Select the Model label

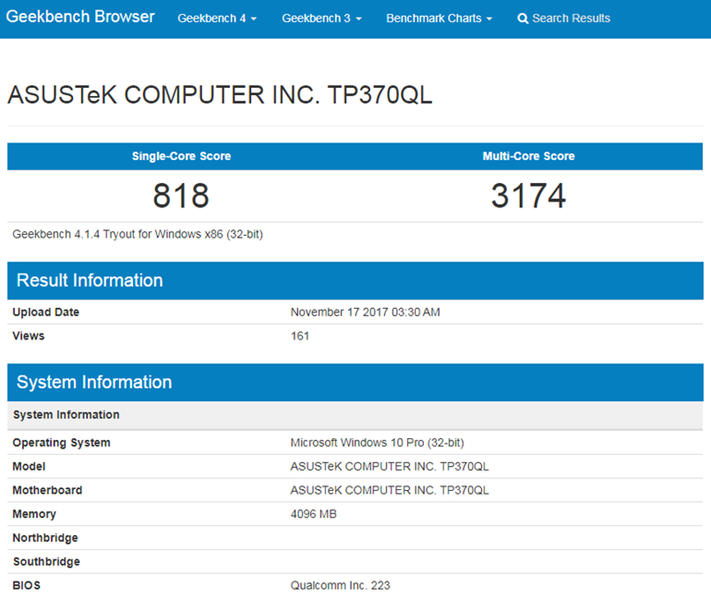pyautogui.click(x=29, y=466)
